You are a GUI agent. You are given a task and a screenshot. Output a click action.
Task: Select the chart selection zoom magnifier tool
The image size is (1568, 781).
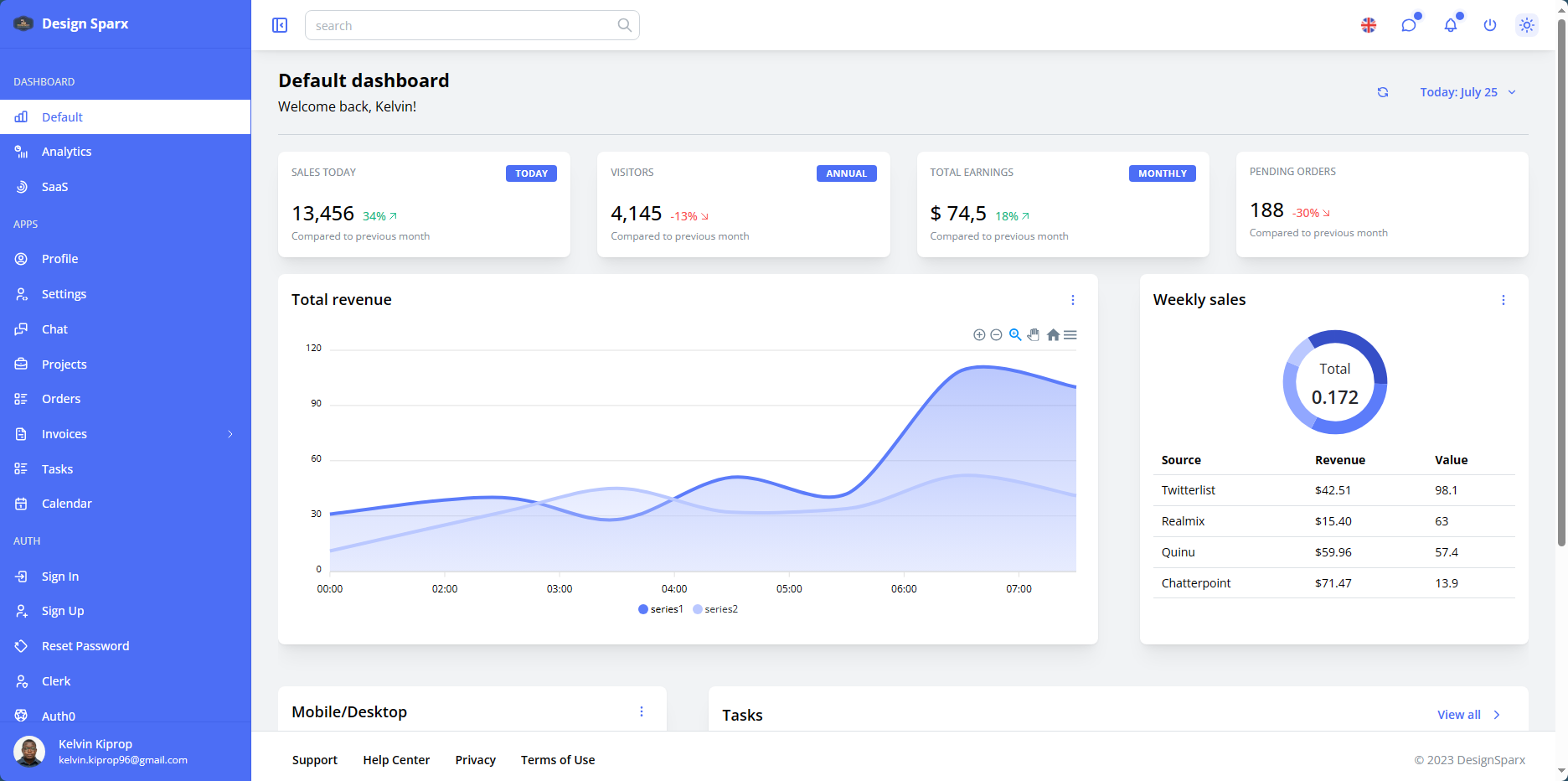[1015, 335]
